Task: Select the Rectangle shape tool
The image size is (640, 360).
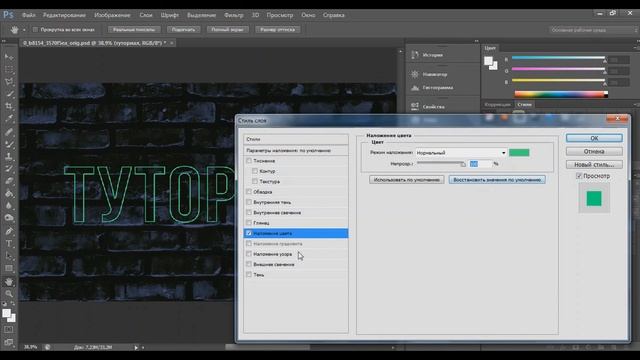Action: [9, 269]
